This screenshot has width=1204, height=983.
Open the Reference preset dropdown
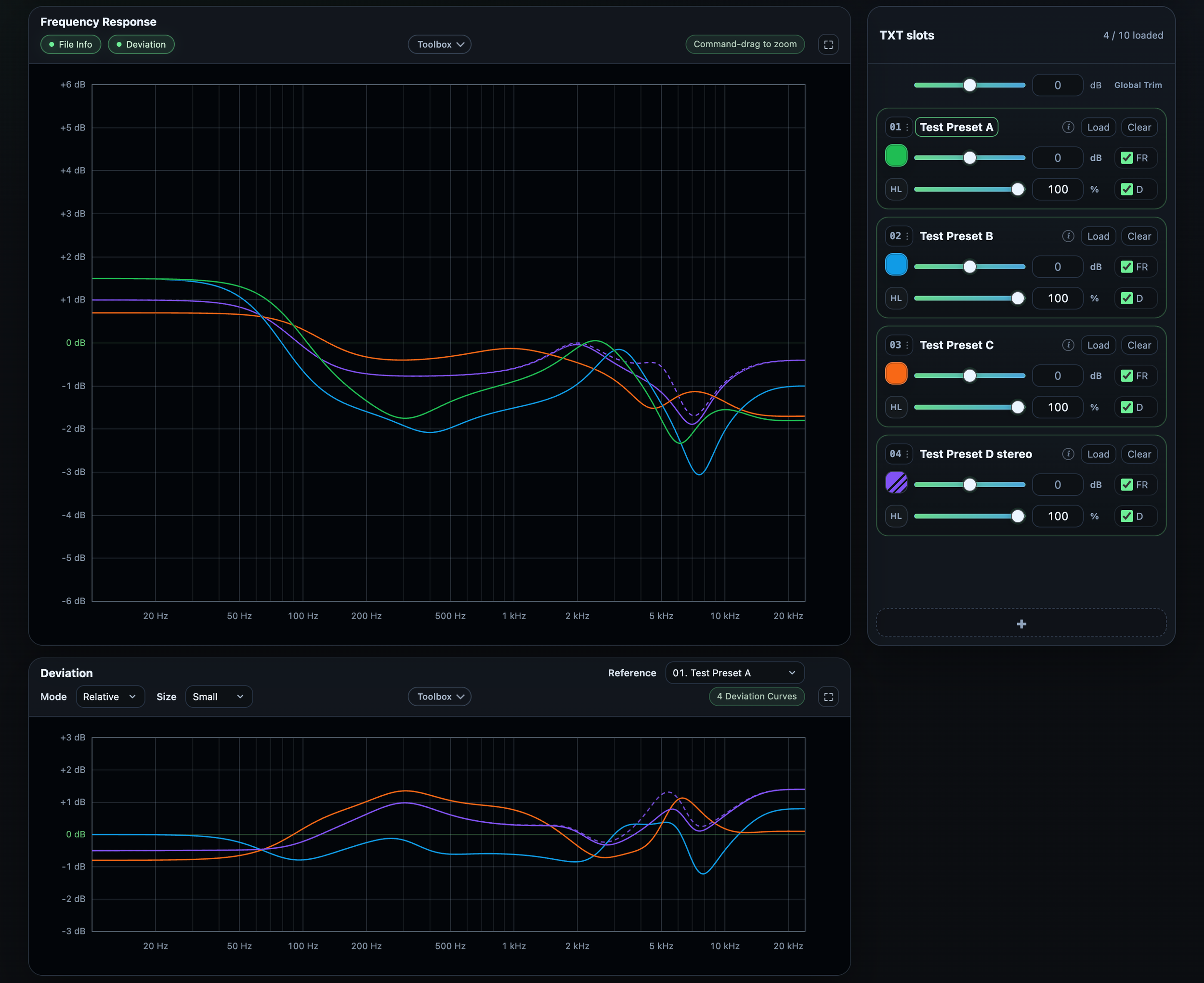click(735, 673)
